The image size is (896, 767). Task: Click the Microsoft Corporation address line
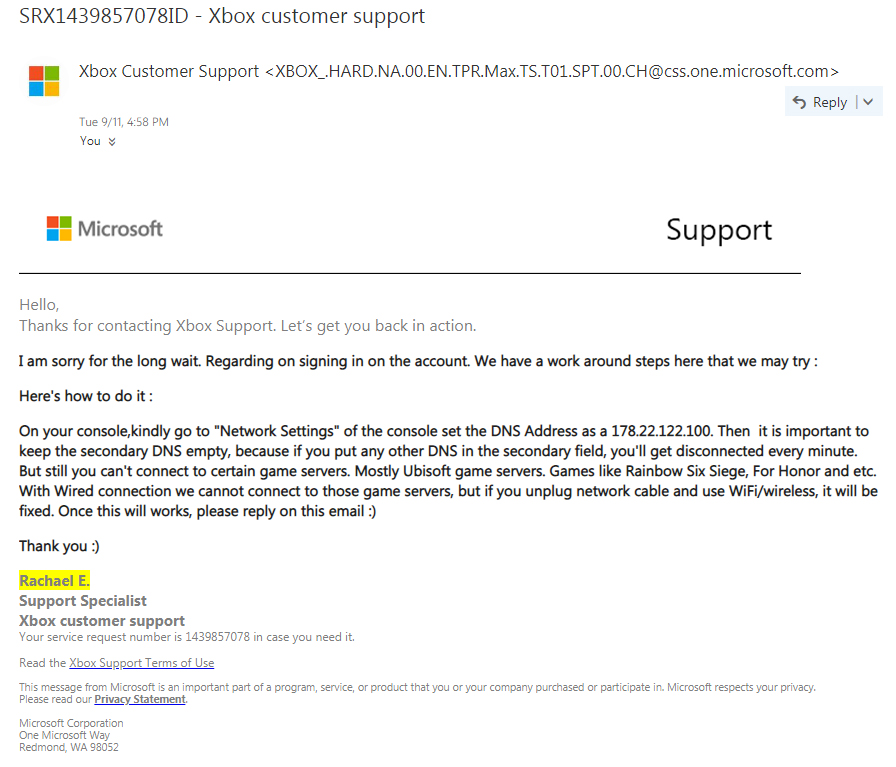[x=71, y=723]
